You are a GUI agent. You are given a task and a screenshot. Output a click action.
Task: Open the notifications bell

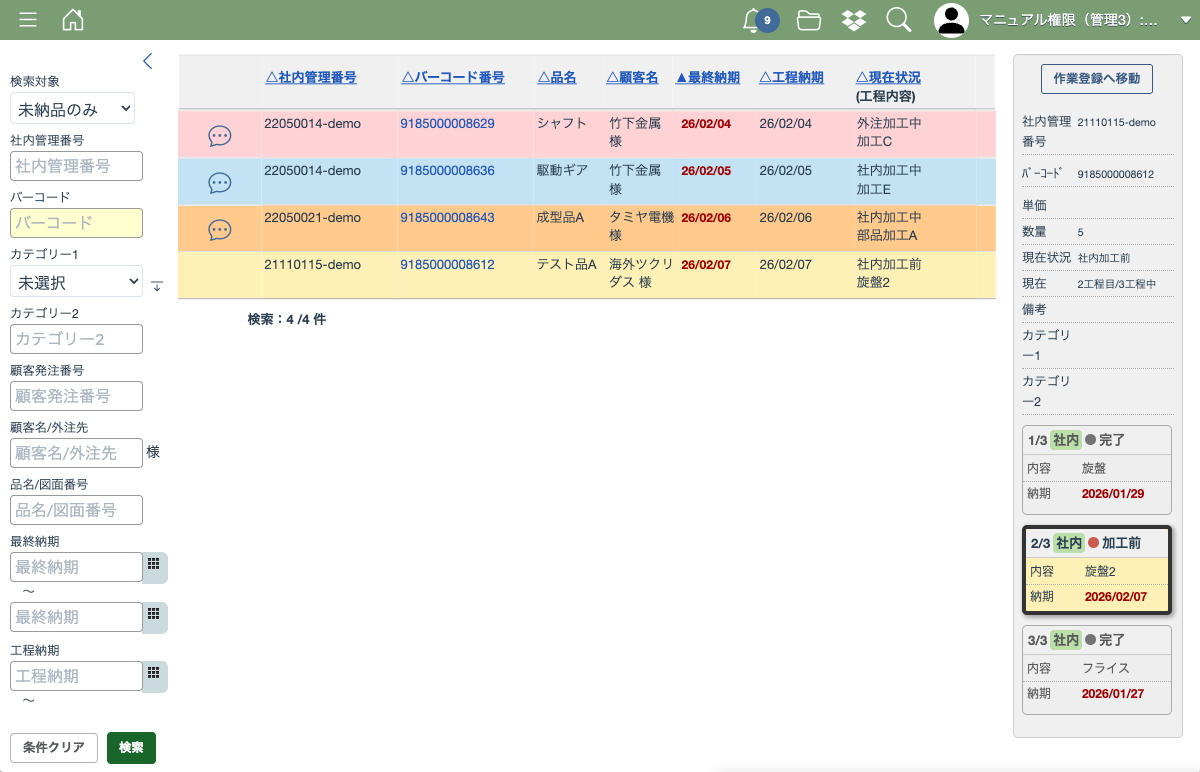[753, 20]
